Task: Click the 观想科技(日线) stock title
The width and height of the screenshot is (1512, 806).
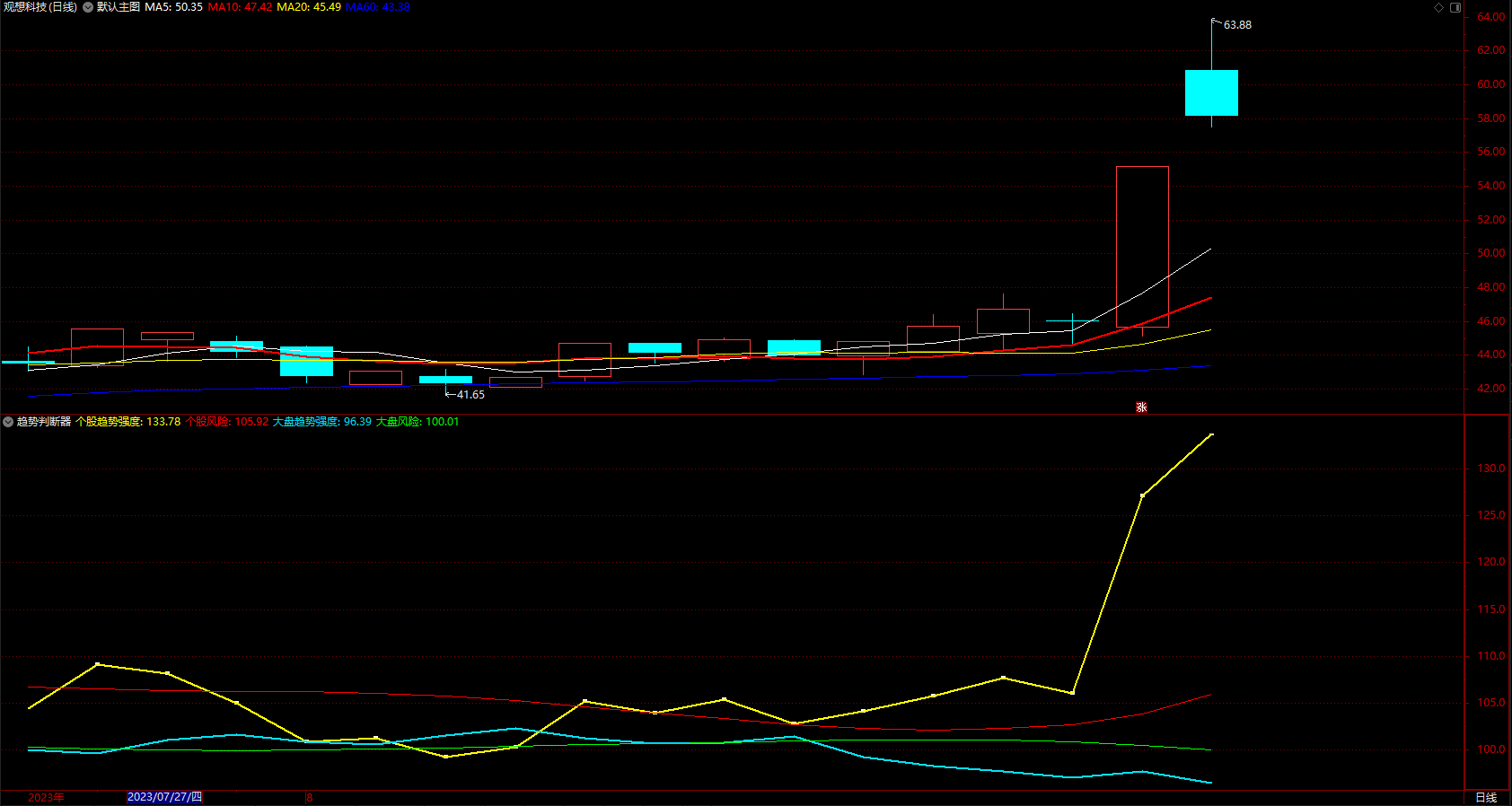Action: click(x=40, y=7)
